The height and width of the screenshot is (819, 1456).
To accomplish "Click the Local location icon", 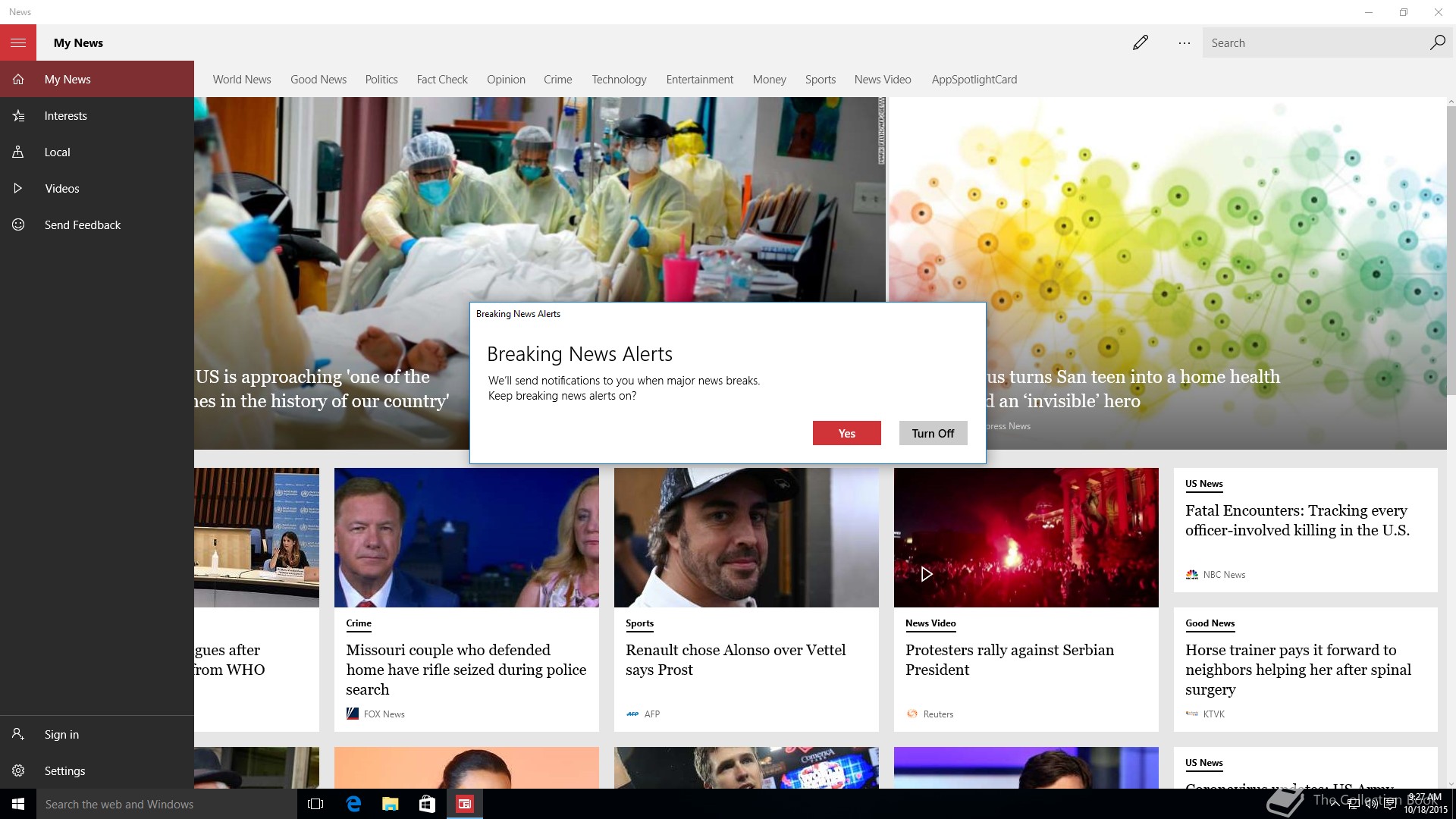I will [18, 152].
